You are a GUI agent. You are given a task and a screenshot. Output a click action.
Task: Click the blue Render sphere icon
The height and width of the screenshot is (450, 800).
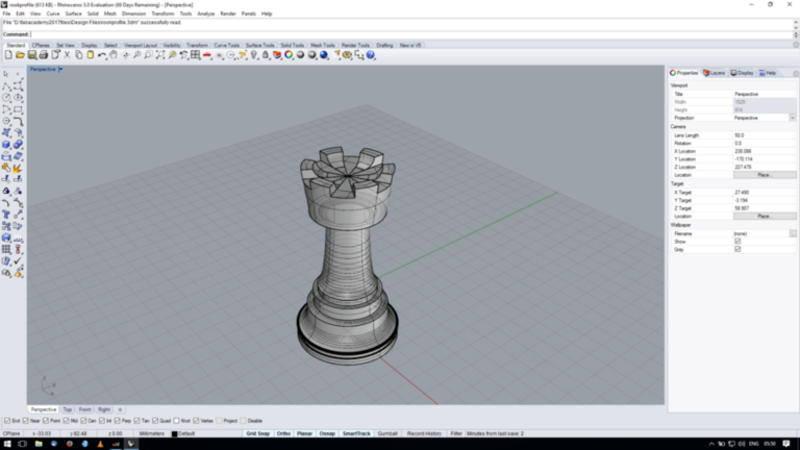(324, 55)
